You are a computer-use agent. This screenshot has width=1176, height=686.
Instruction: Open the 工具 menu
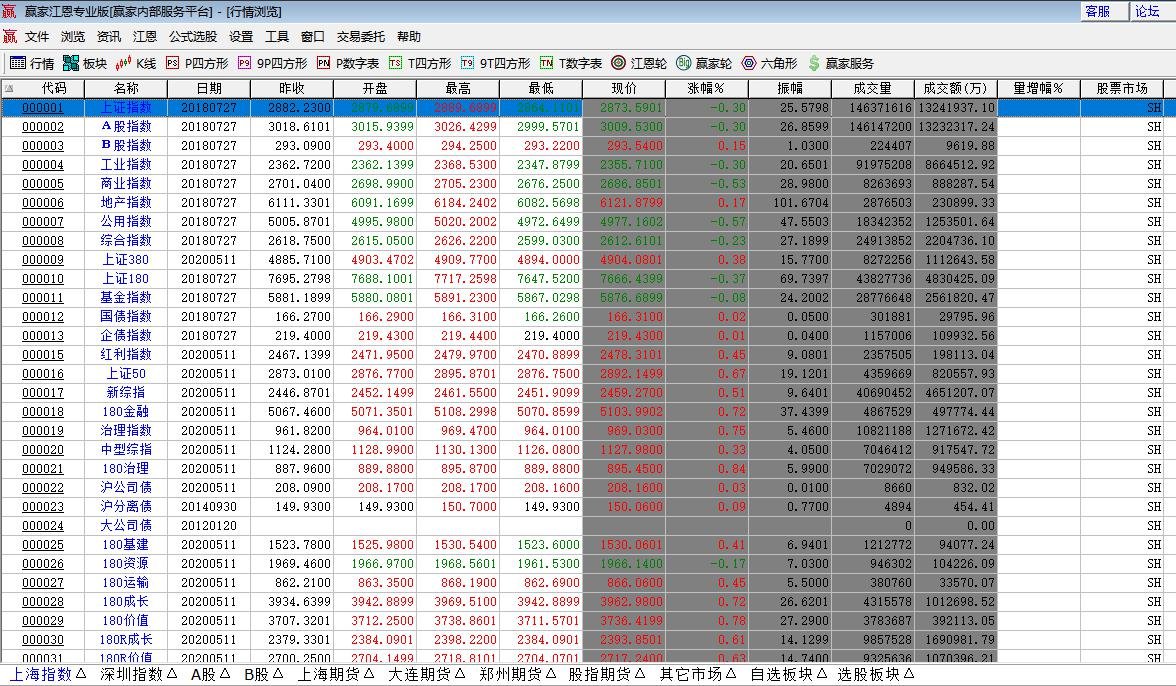coord(277,37)
